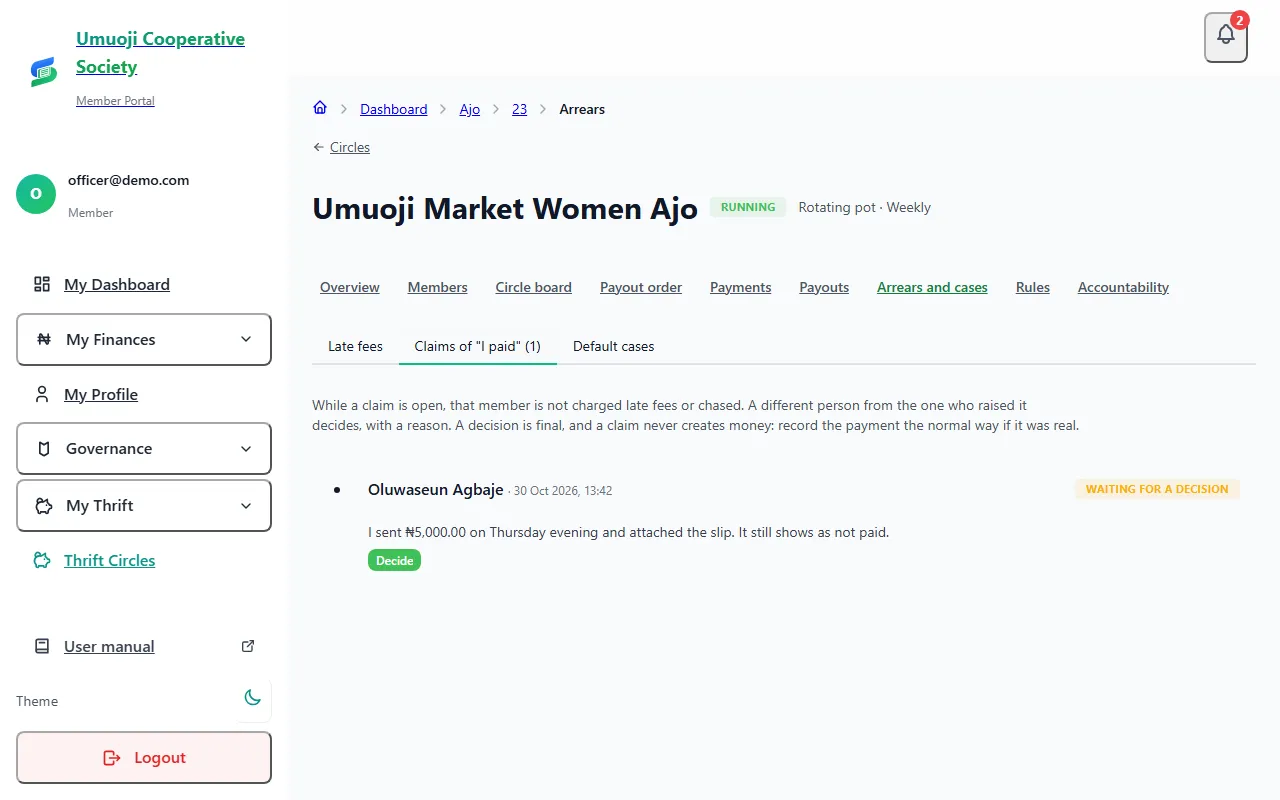The width and height of the screenshot is (1280, 800).
Task: Expand the My Thrift menu
Action: [x=144, y=505]
